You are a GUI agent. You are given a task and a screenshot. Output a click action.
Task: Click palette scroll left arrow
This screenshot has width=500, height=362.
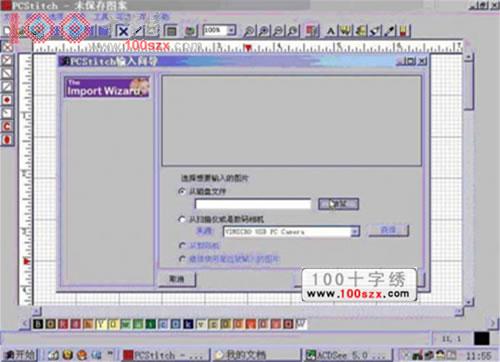pos(25,323)
